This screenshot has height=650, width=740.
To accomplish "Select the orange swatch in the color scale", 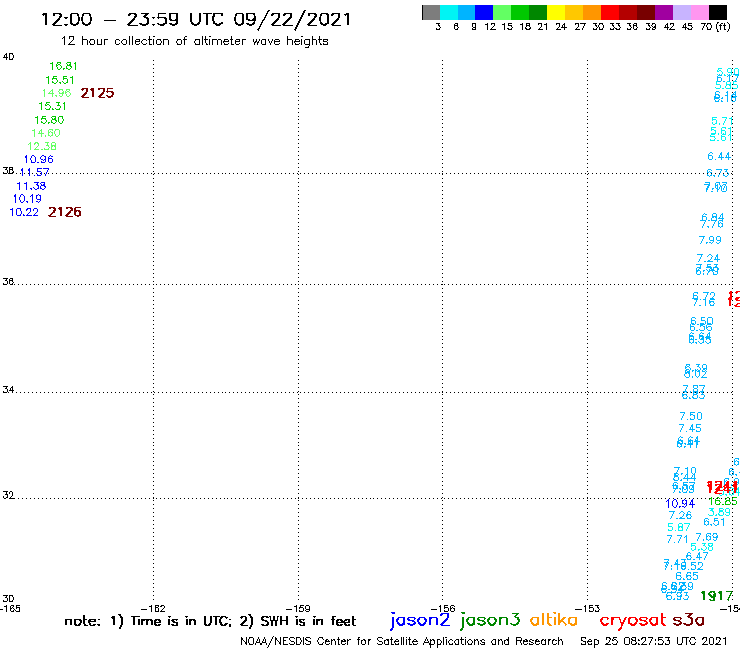I will (592, 12).
